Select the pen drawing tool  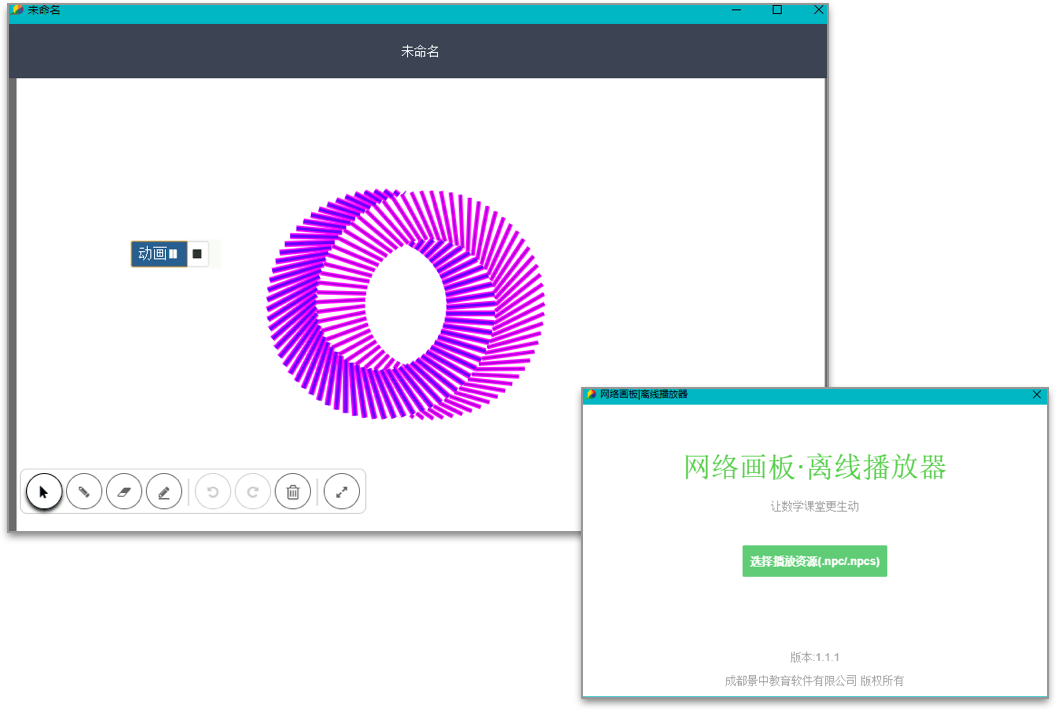point(84,491)
